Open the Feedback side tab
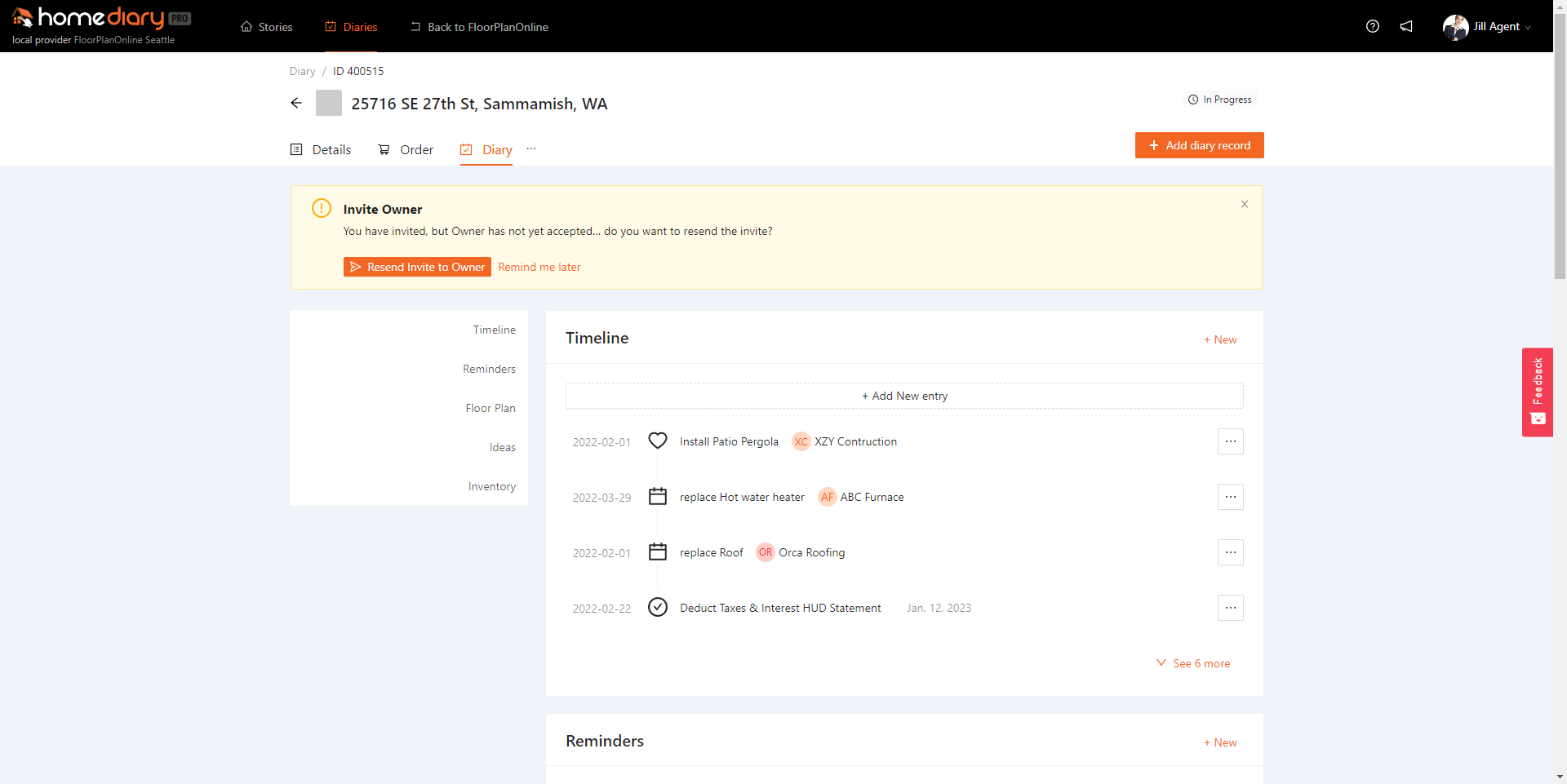This screenshot has height=784, width=1567. 1538,392
